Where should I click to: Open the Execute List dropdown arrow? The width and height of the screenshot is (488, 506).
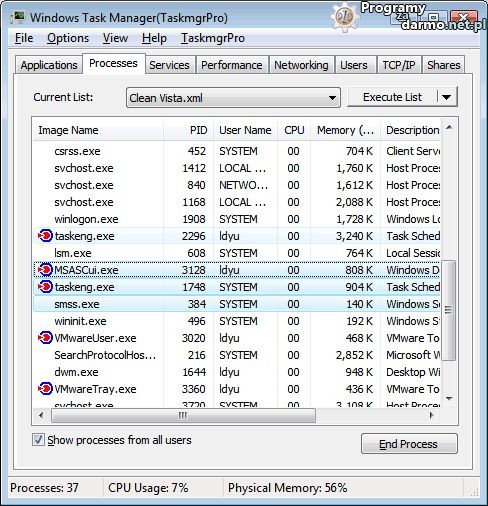click(x=447, y=97)
